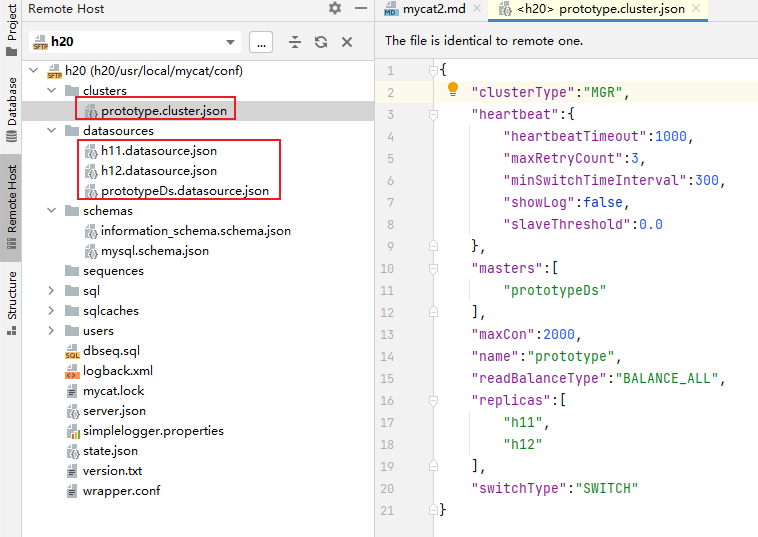
Task: Collapse the schemas folder
Action: click(x=51, y=211)
